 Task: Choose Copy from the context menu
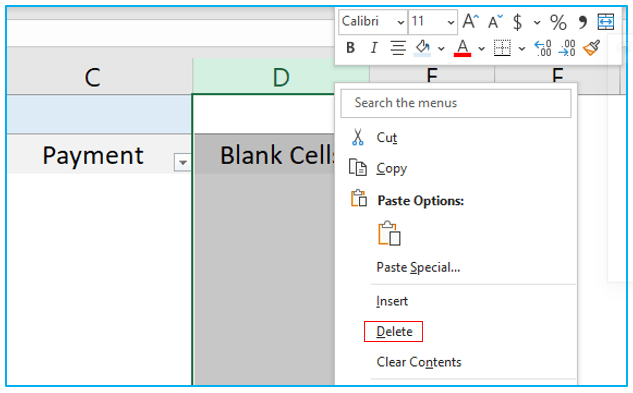392,168
